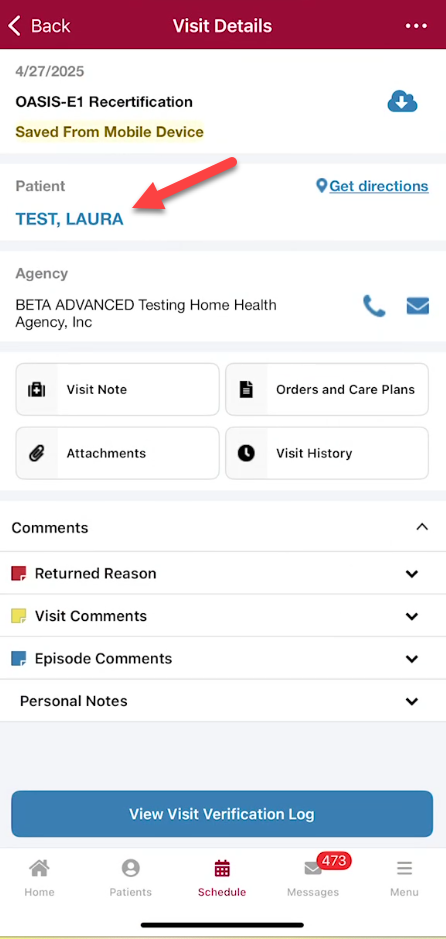
Task: Click the red Returned Reason note icon
Action: click(19, 574)
